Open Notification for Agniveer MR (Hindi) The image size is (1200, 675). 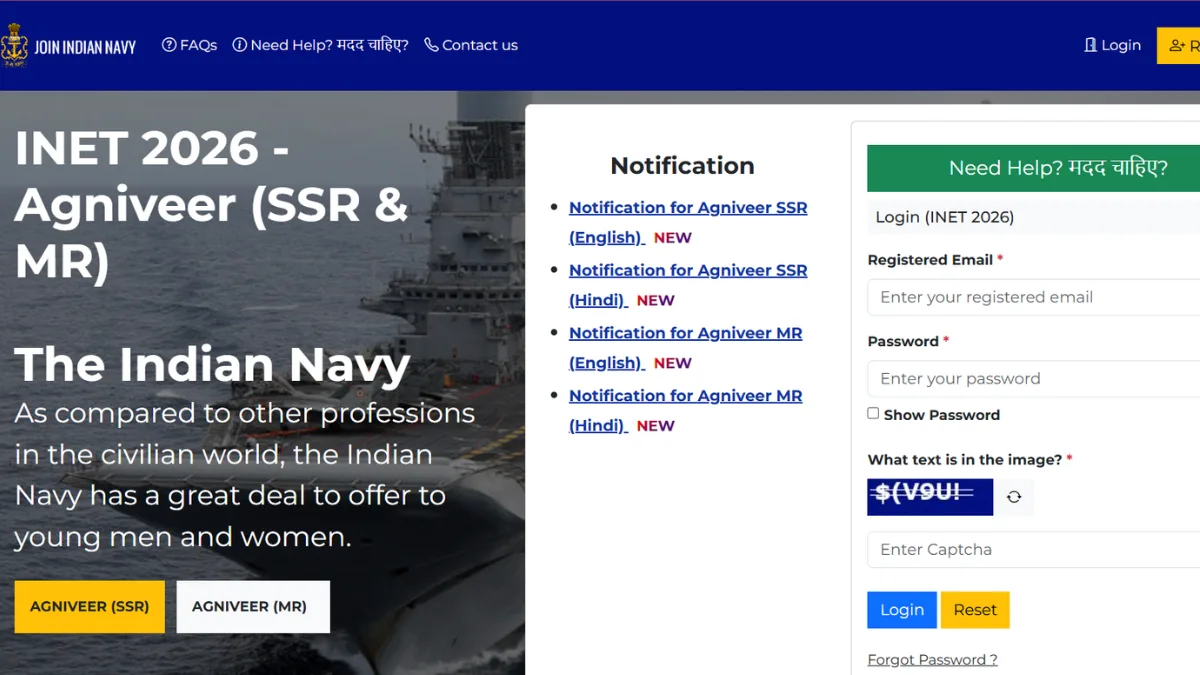[x=686, y=410]
